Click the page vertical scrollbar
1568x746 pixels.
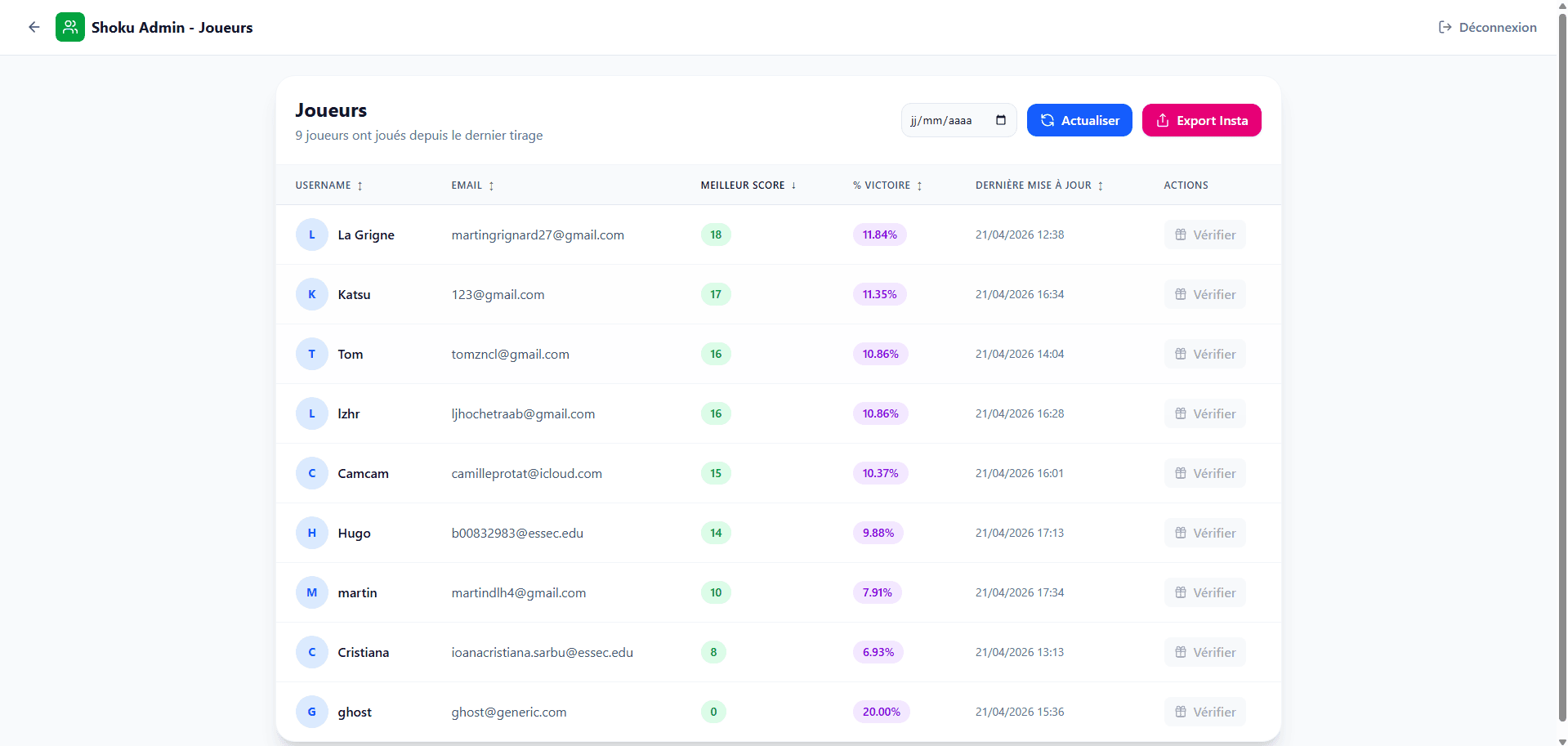click(x=1562, y=368)
